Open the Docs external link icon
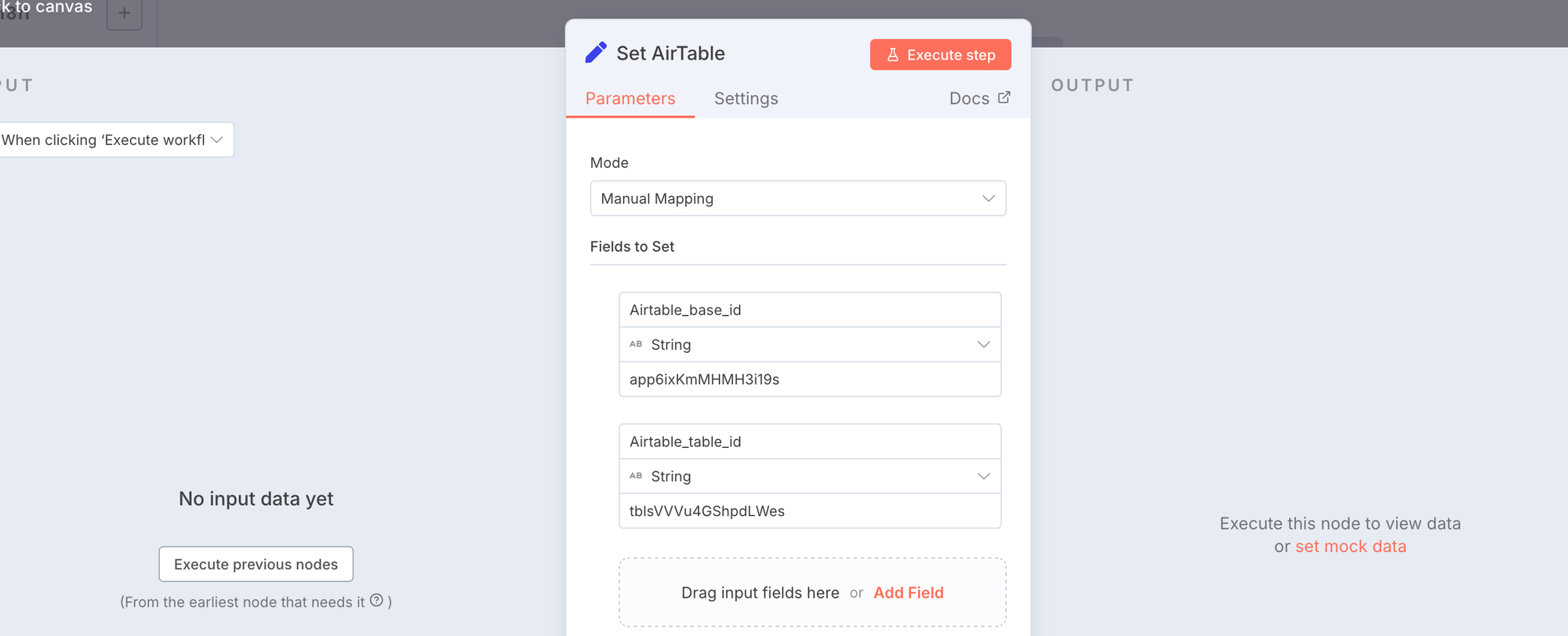The width and height of the screenshot is (1568, 636). 1004,98
